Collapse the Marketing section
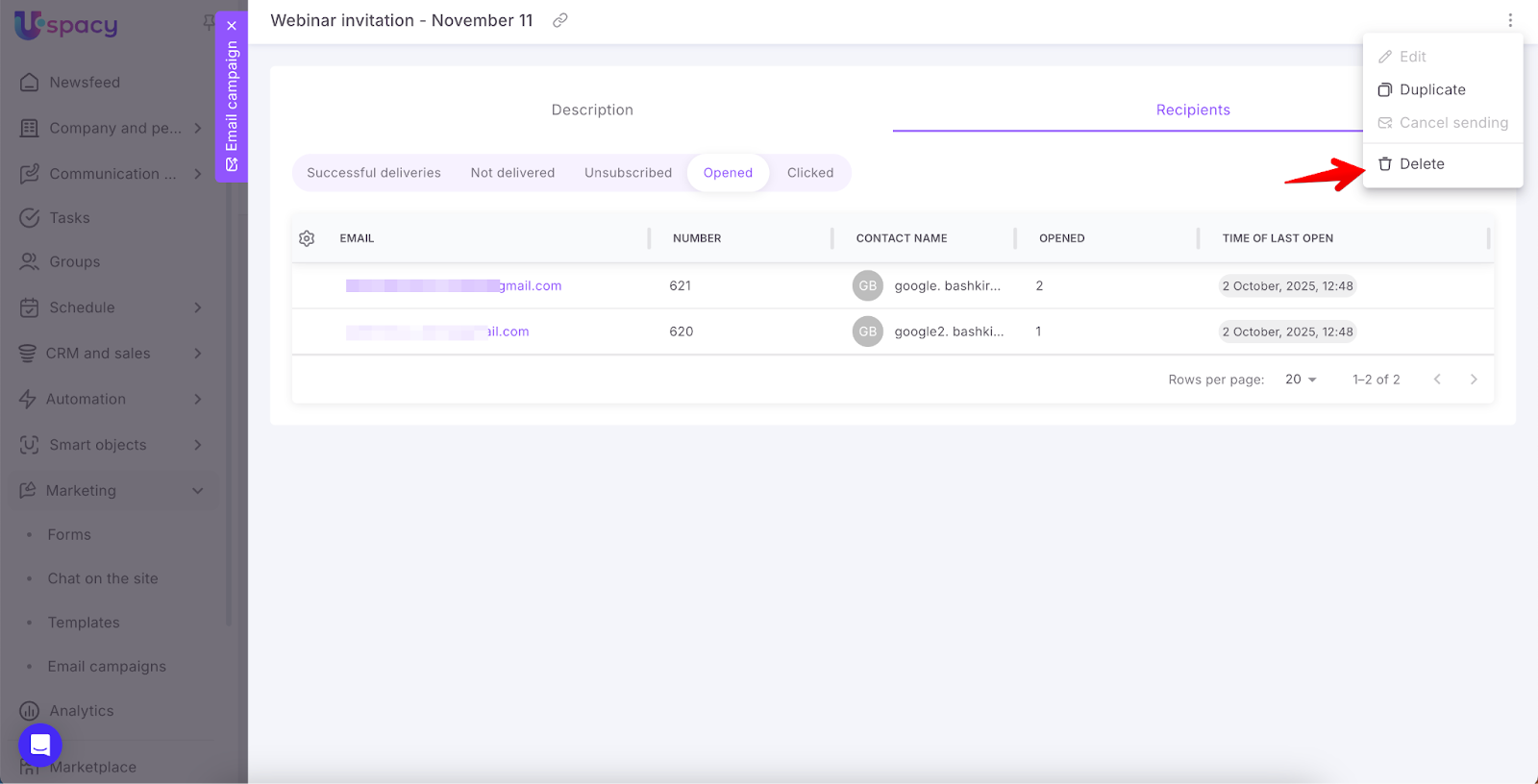The height and width of the screenshot is (784, 1538). 197,491
